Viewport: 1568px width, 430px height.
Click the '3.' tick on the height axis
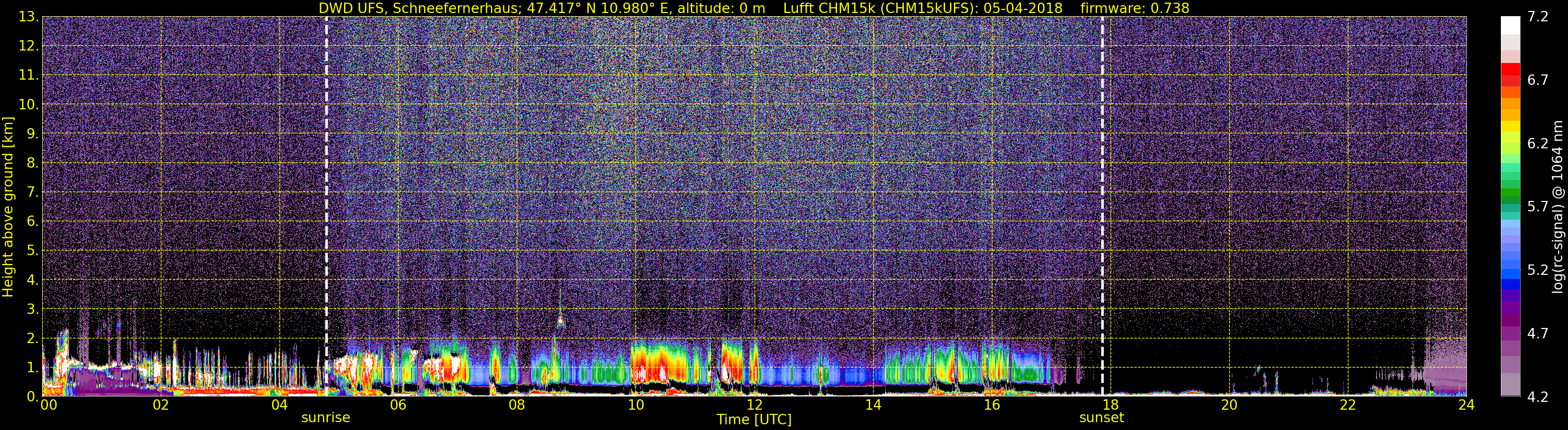tap(32, 309)
